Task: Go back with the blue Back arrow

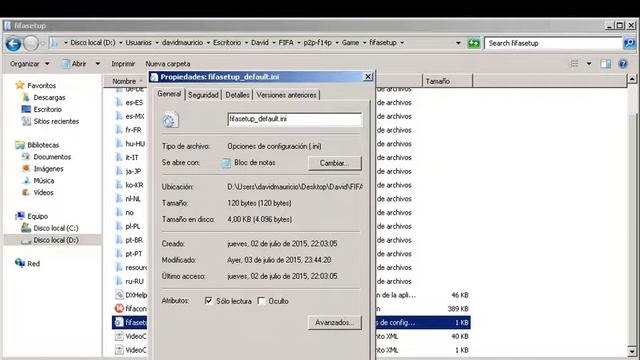Action: pos(13,43)
